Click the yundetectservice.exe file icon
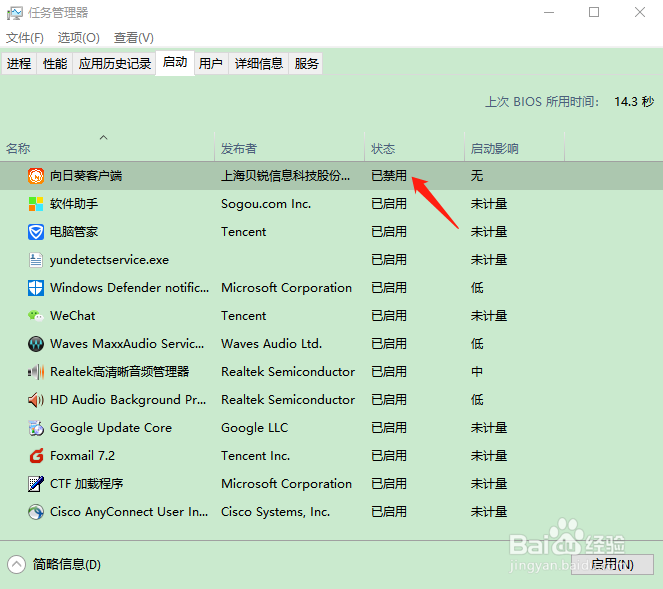The height and width of the screenshot is (589, 663). (x=36, y=260)
